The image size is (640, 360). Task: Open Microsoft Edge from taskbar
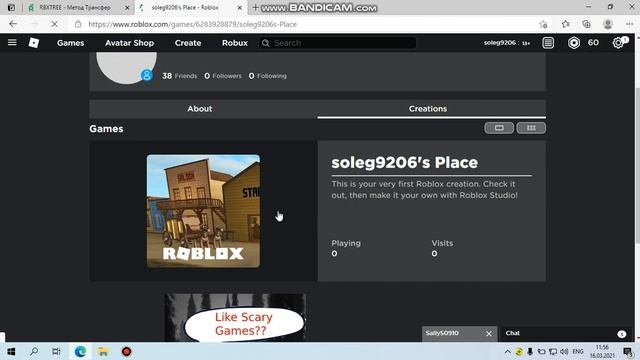coord(80,351)
